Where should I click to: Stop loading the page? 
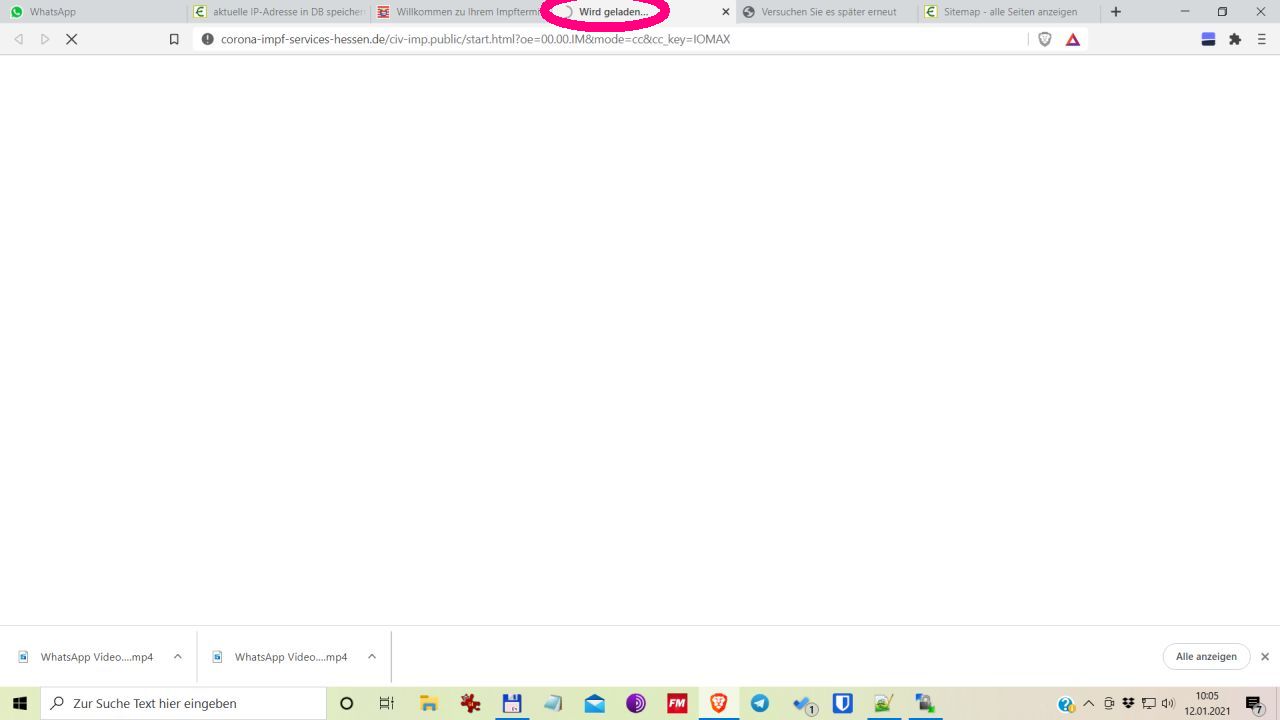(72, 39)
